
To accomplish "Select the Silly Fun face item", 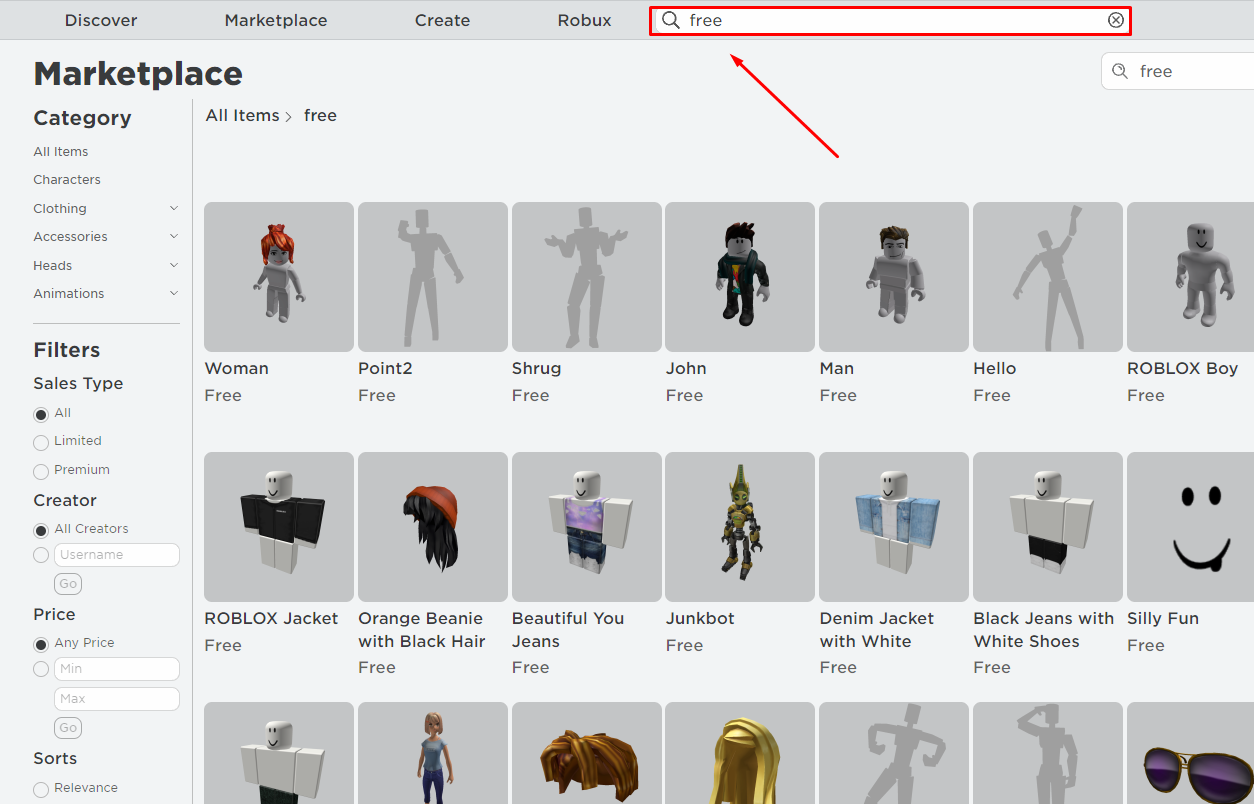I will (x=1190, y=526).
